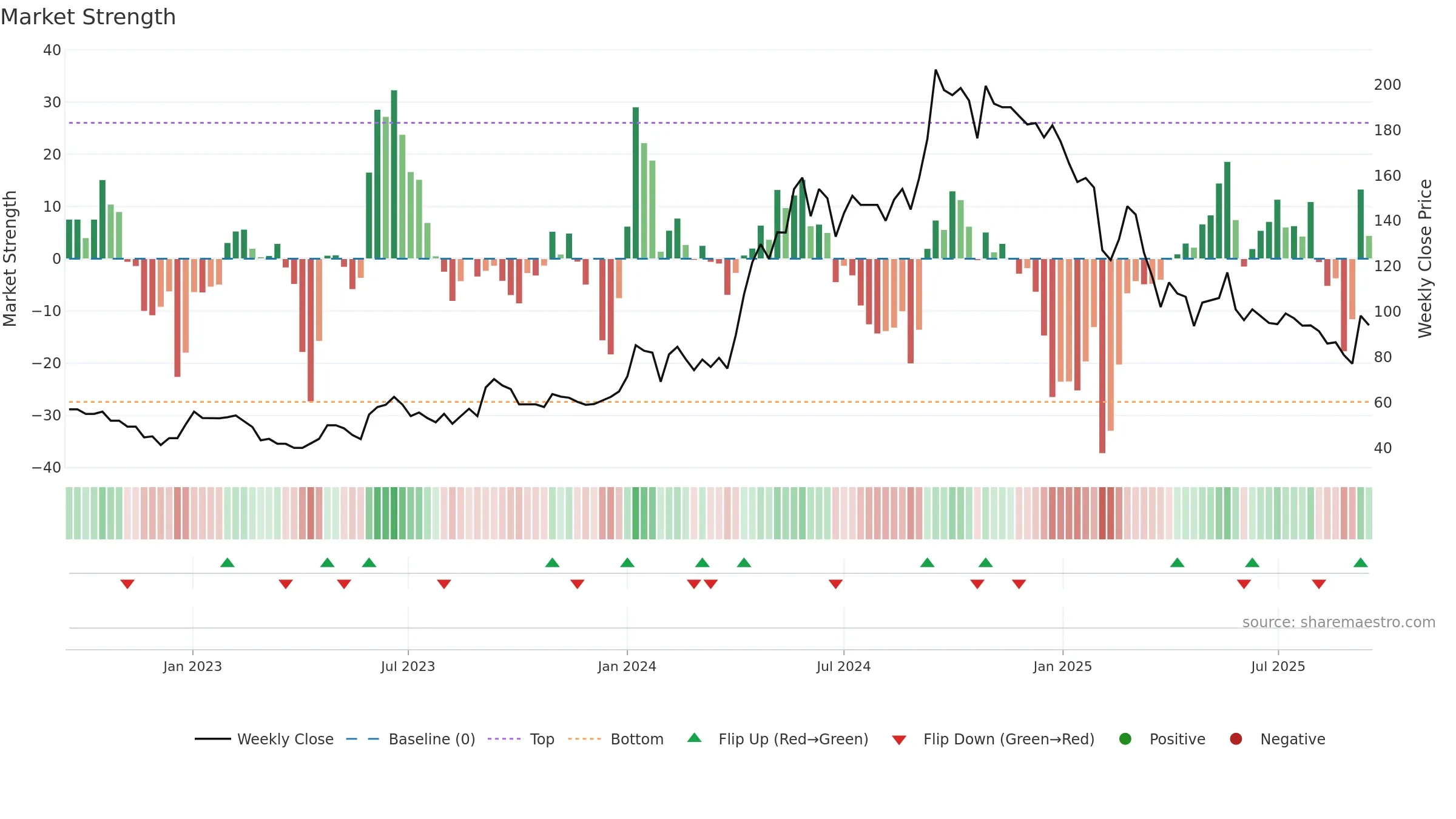
Task: Select the rightmost green flip-up marker
Action: (1361, 562)
